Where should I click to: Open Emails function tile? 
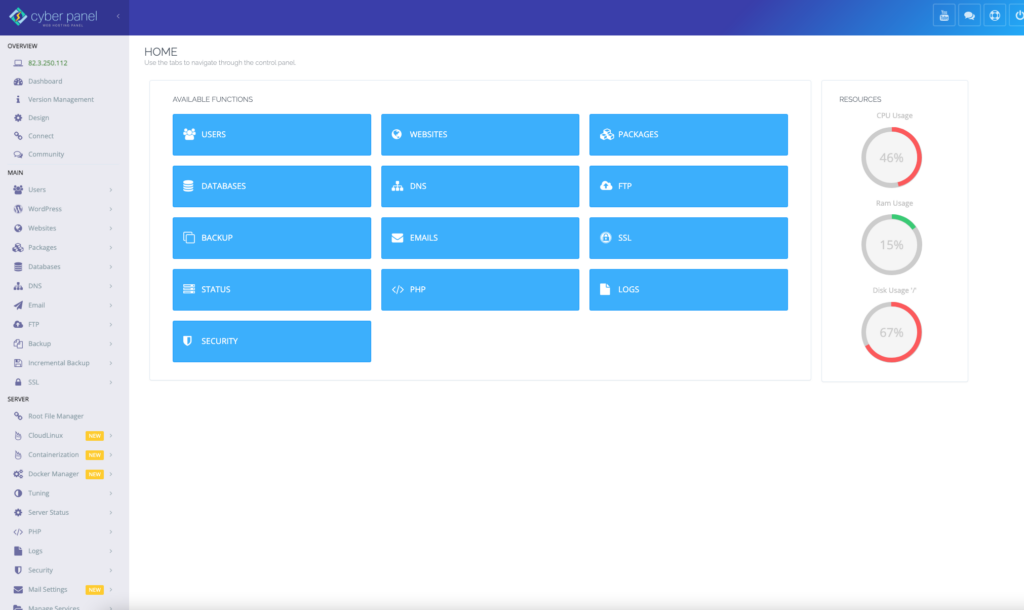coord(480,238)
